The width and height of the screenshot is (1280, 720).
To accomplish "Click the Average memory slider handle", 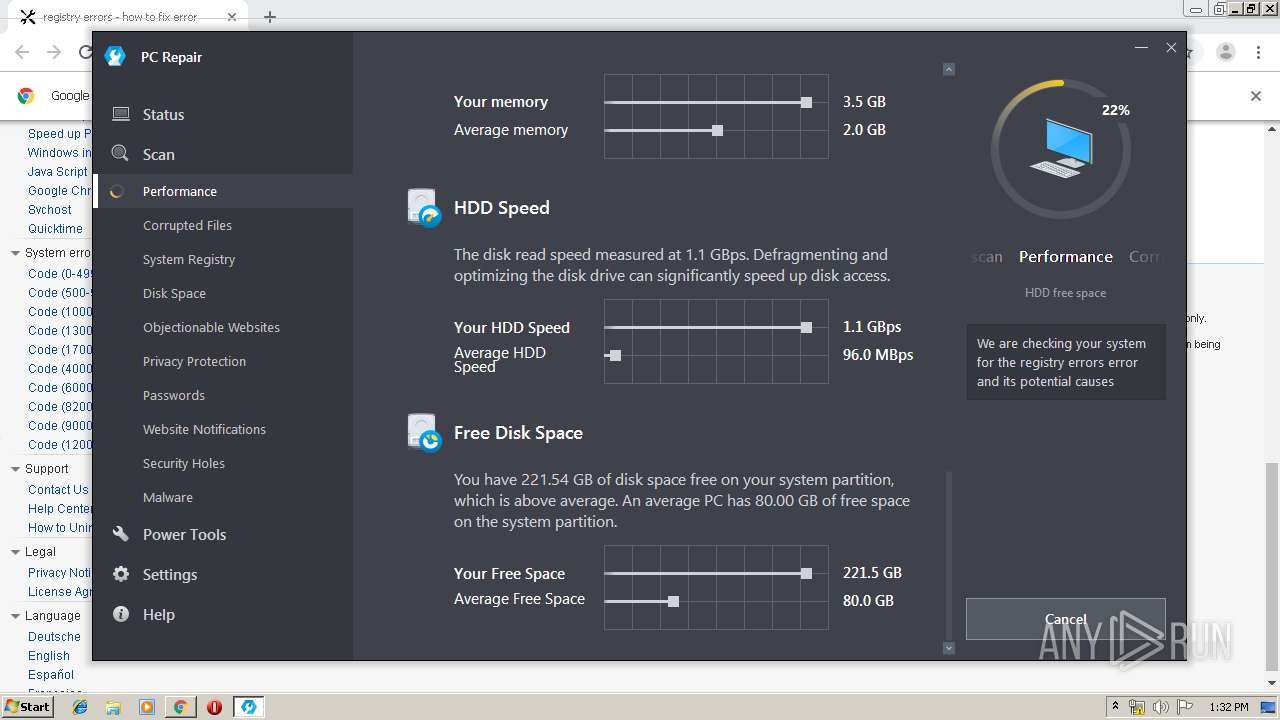I will click(717, 130).
